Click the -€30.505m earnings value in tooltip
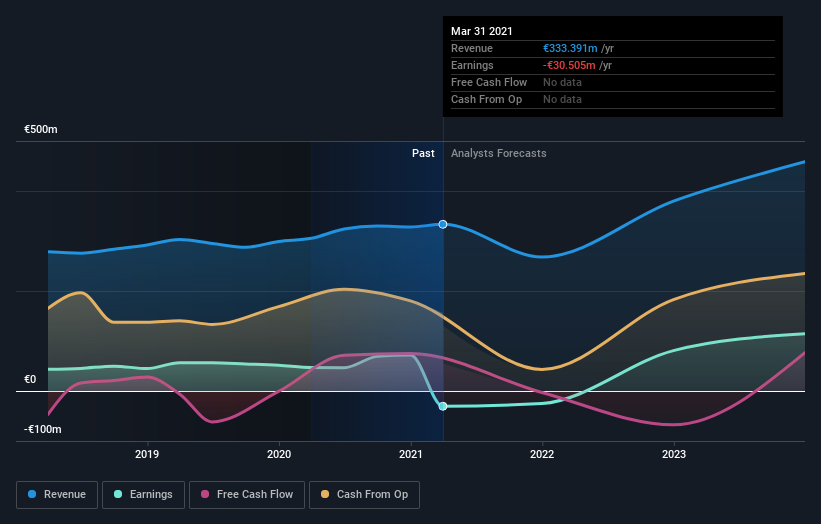The width and height of the screenshot is (821, 524). point(569,65)
